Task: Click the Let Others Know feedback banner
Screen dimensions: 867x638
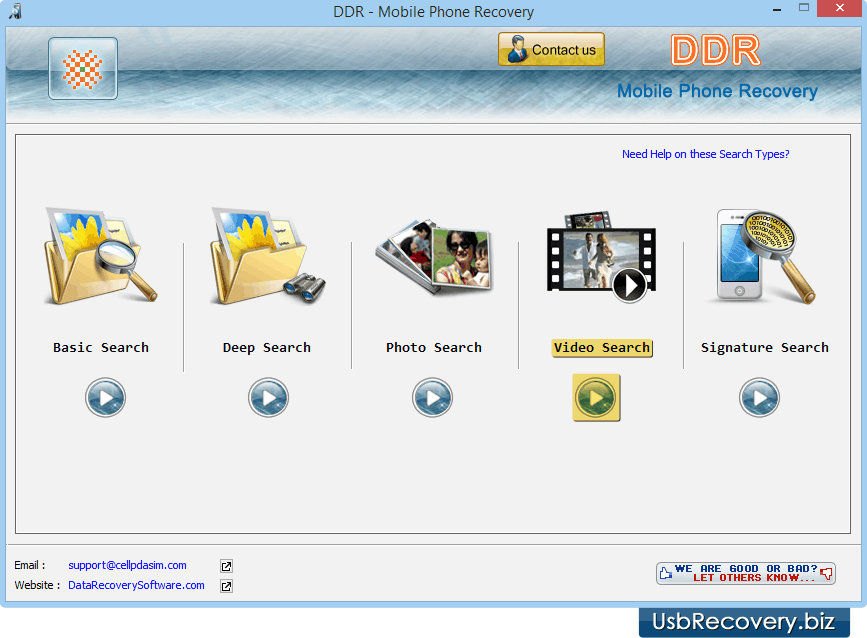Action: point(745,573)
